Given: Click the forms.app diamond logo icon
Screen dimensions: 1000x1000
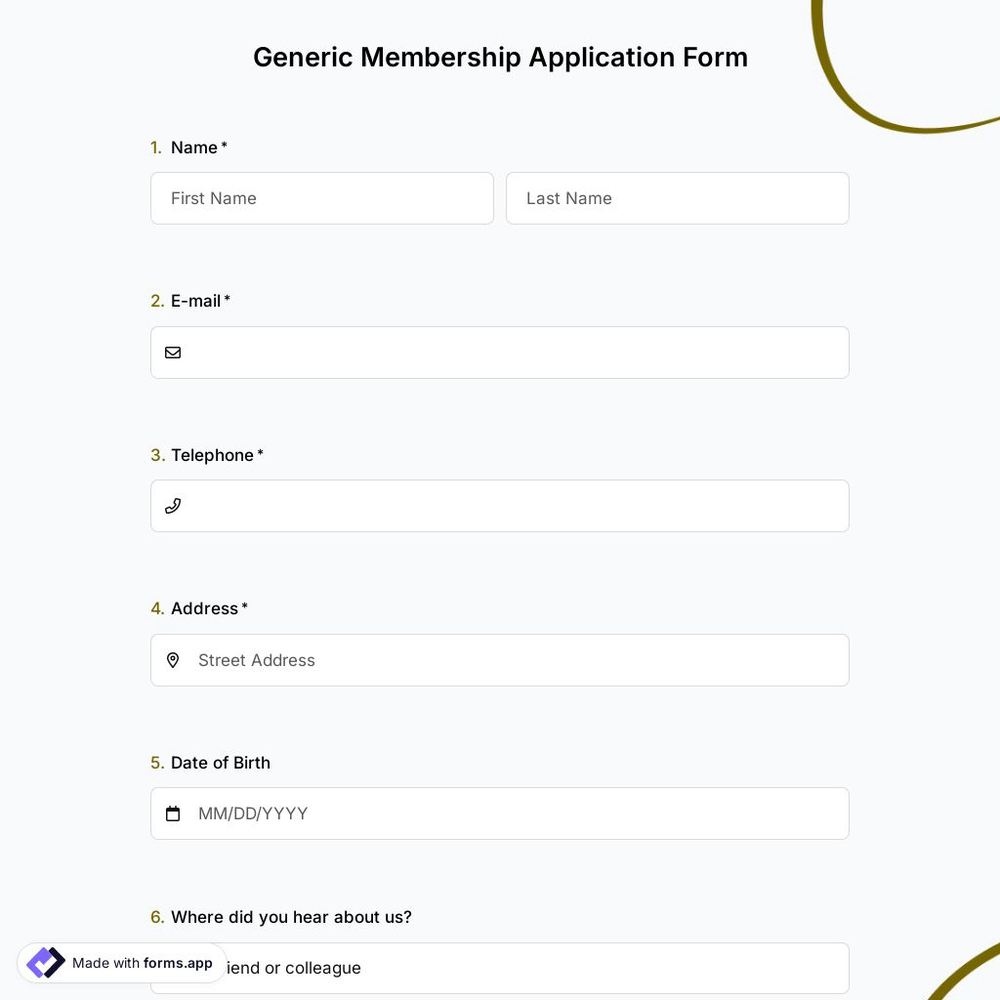Looking at the screenshot, I should coord(45,962).
